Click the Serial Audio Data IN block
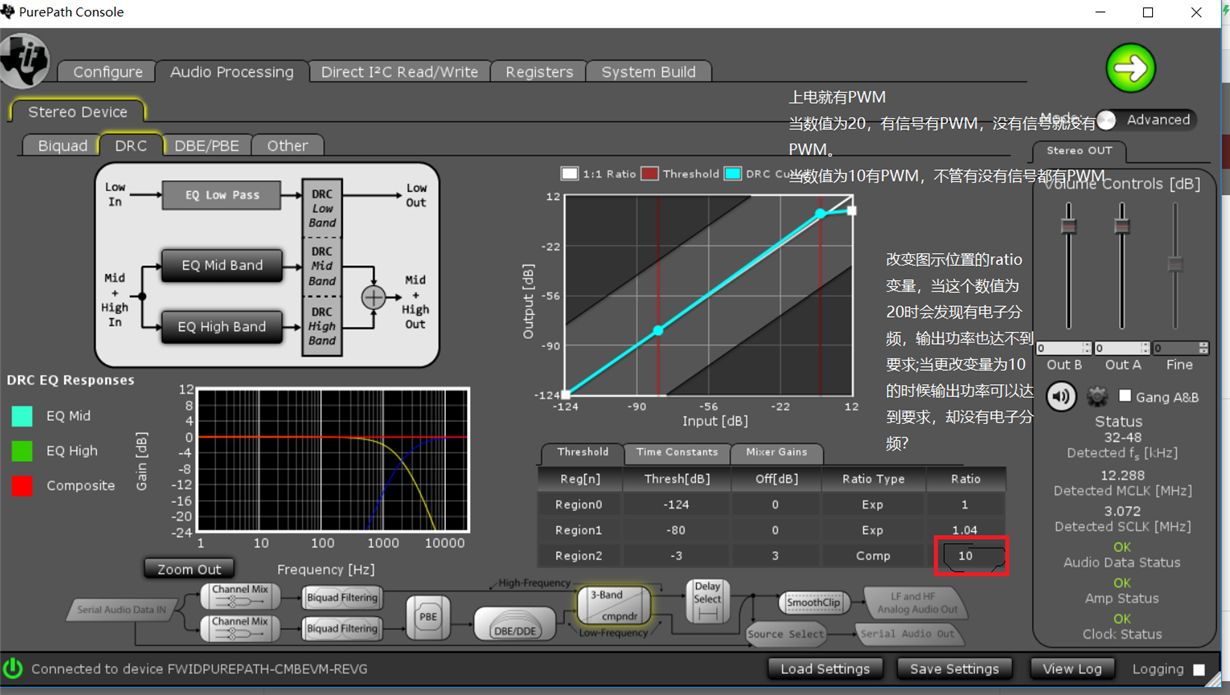The width and height of the screenshot is (1230, 695). click(x=121, y=609)
